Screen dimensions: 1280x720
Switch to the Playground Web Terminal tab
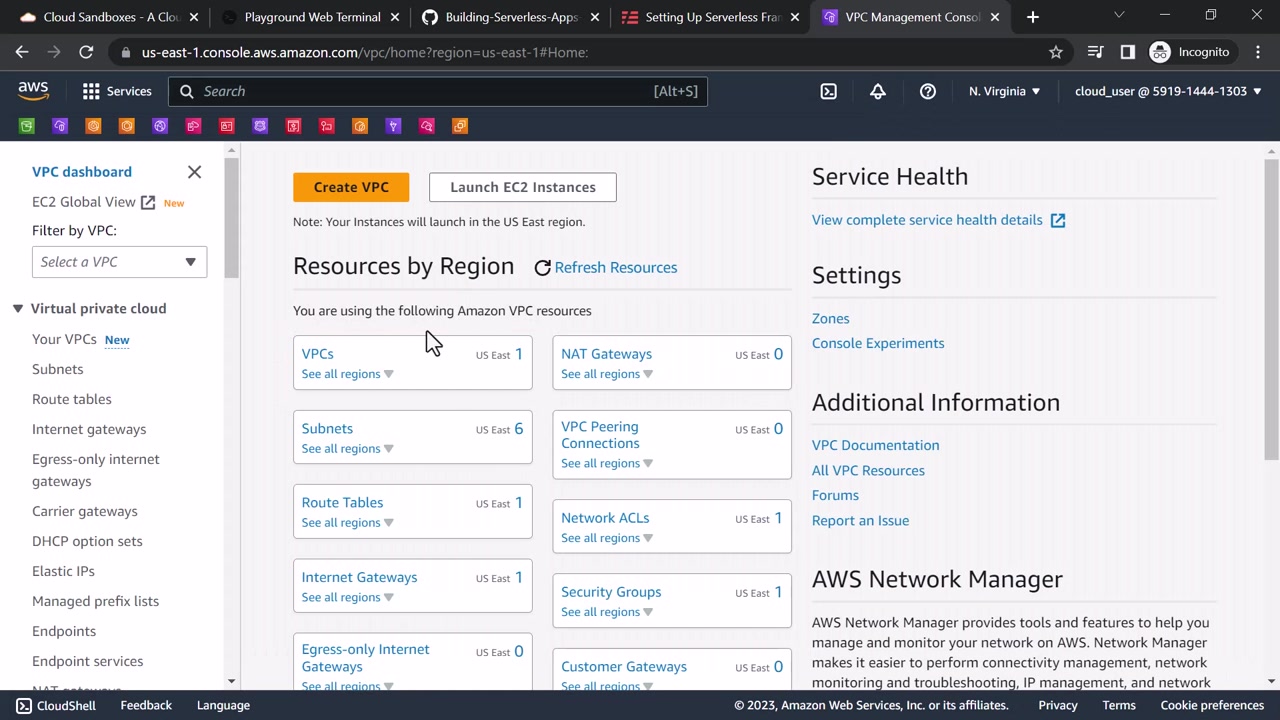311,17
